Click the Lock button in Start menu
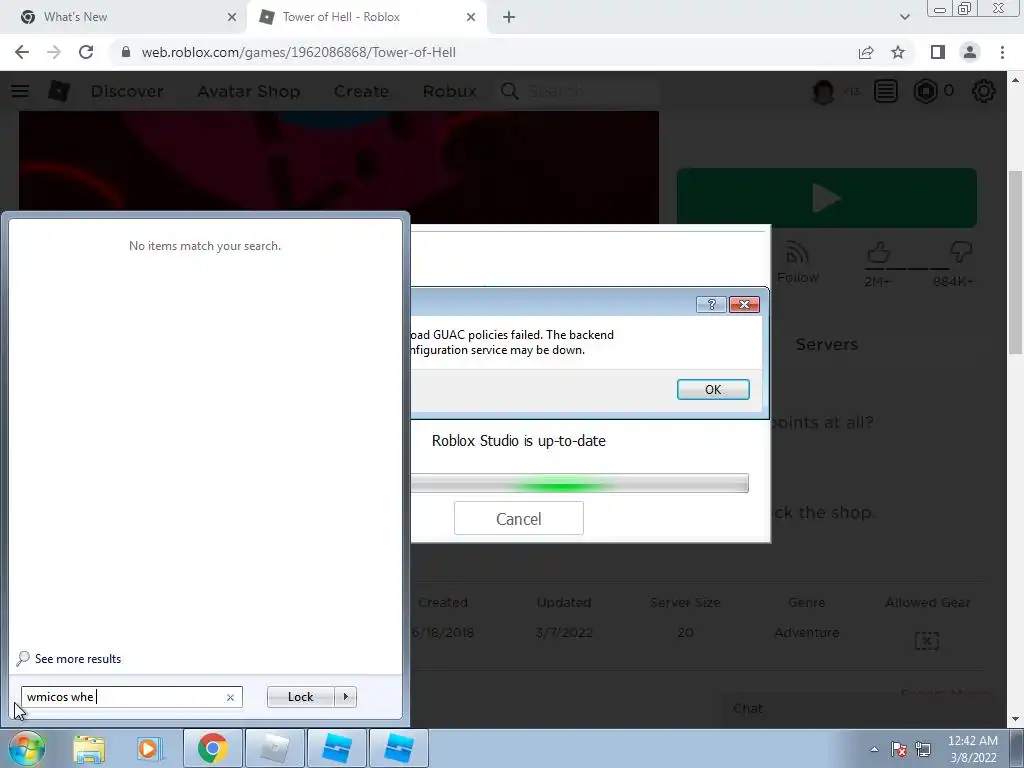The width and height of the screenshot is (1024, 768). pyautogui.click(x=300, y=697)
